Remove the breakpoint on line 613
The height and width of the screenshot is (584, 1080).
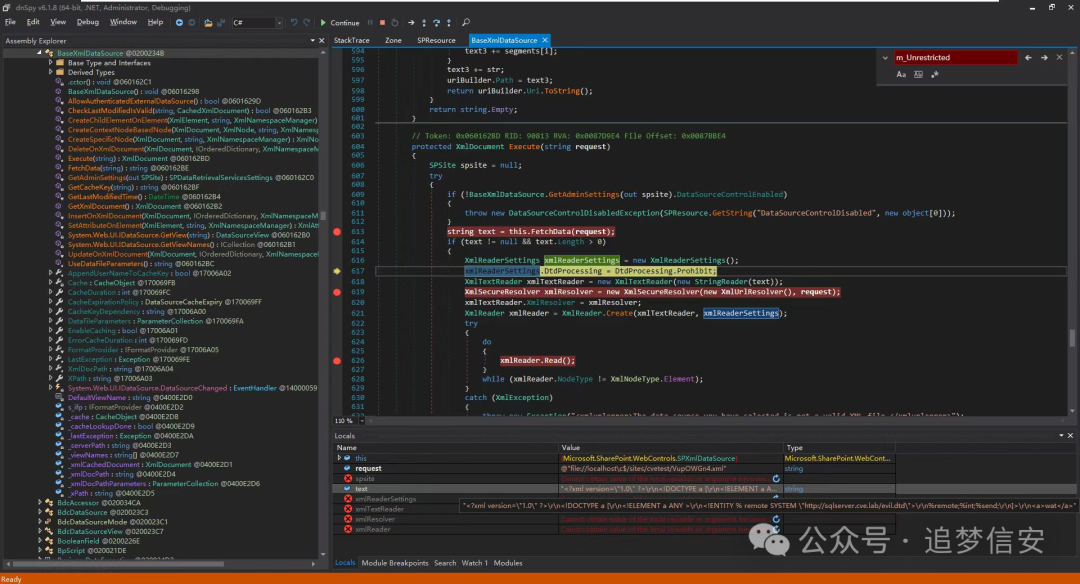point(337,232)
